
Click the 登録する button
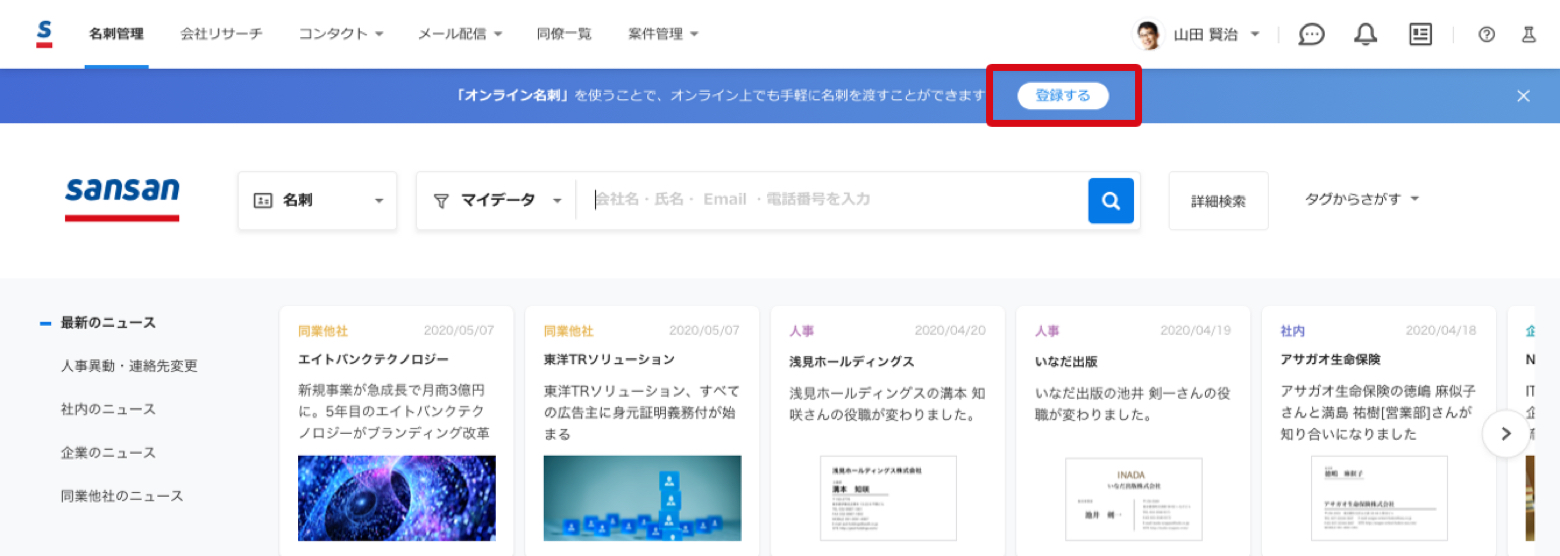tap(1063, 96)
